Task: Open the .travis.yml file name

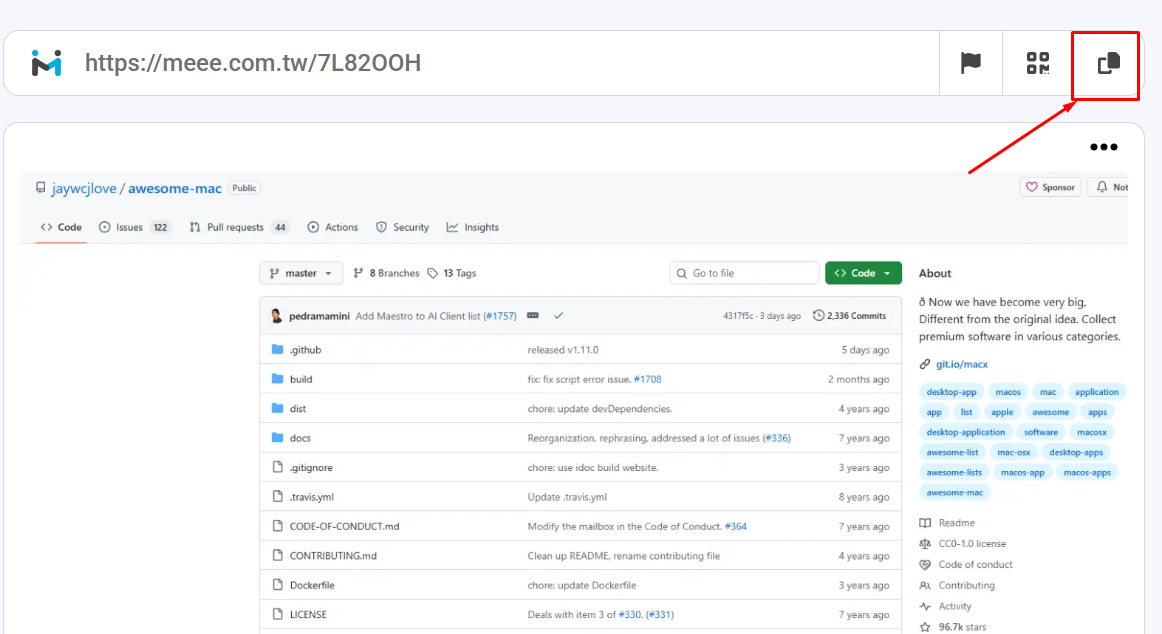Action: [311, 497]
